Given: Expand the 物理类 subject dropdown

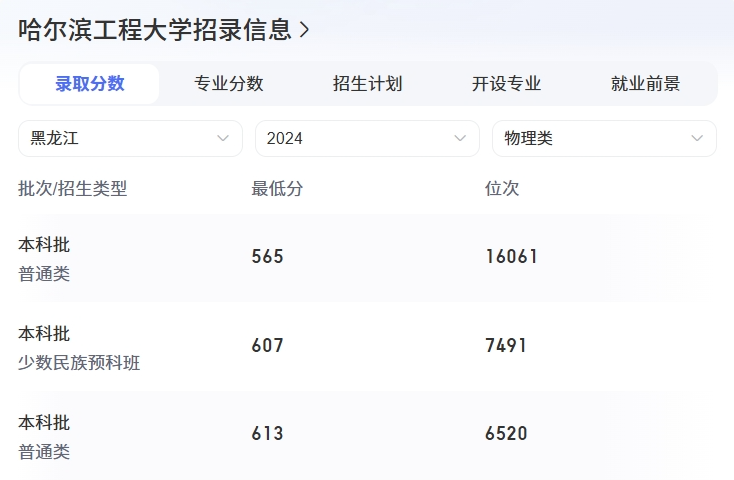Looking at the screenshot, I should [604, 139].
